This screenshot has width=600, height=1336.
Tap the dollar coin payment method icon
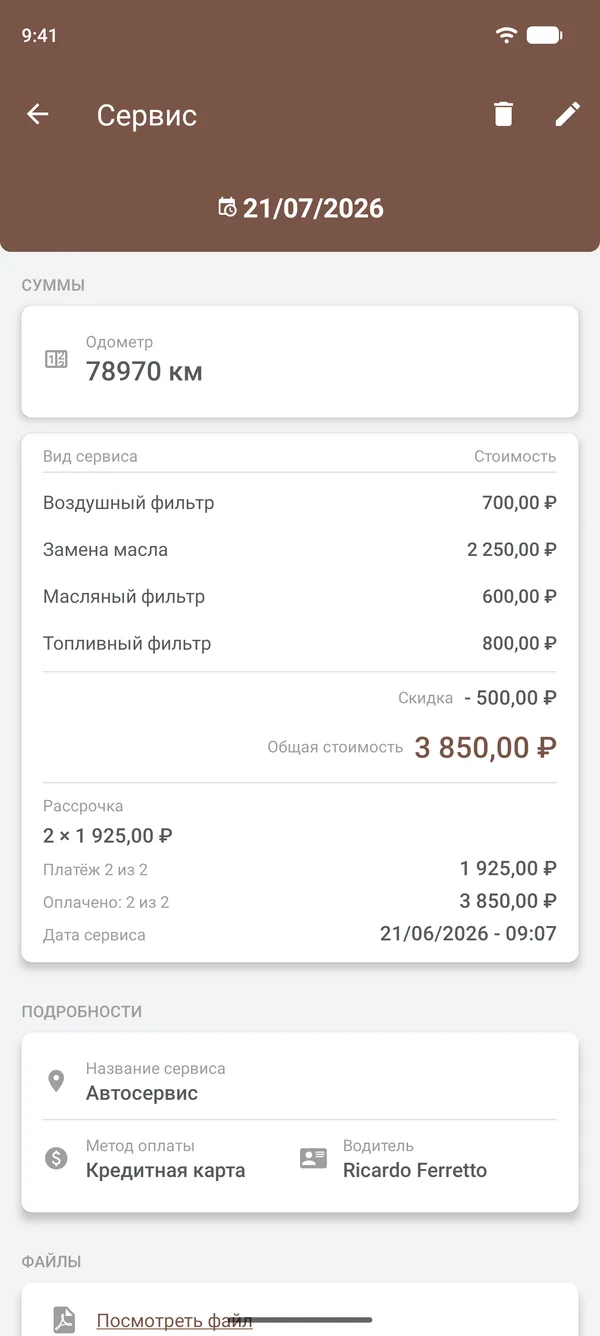tap(56, 1158)
